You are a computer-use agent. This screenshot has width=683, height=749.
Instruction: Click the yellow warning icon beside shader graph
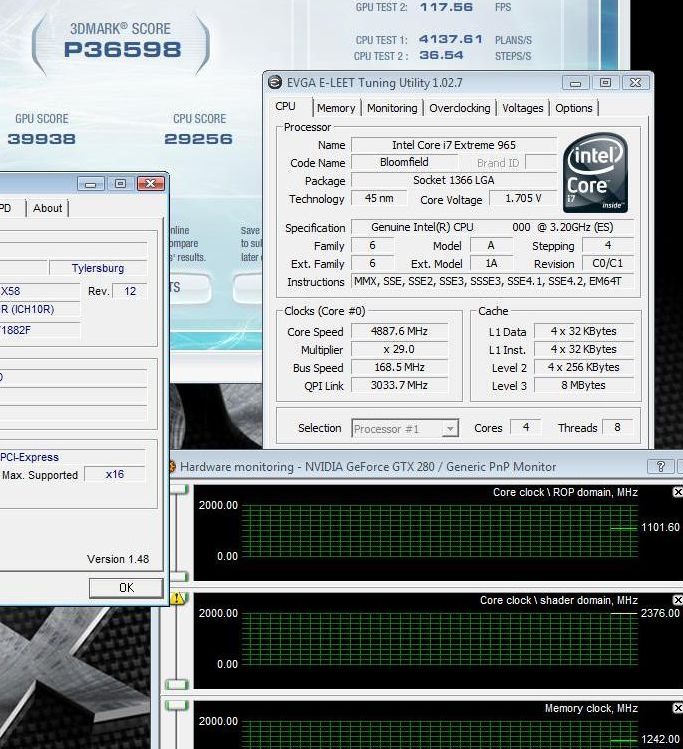click(x=177, y=598)
